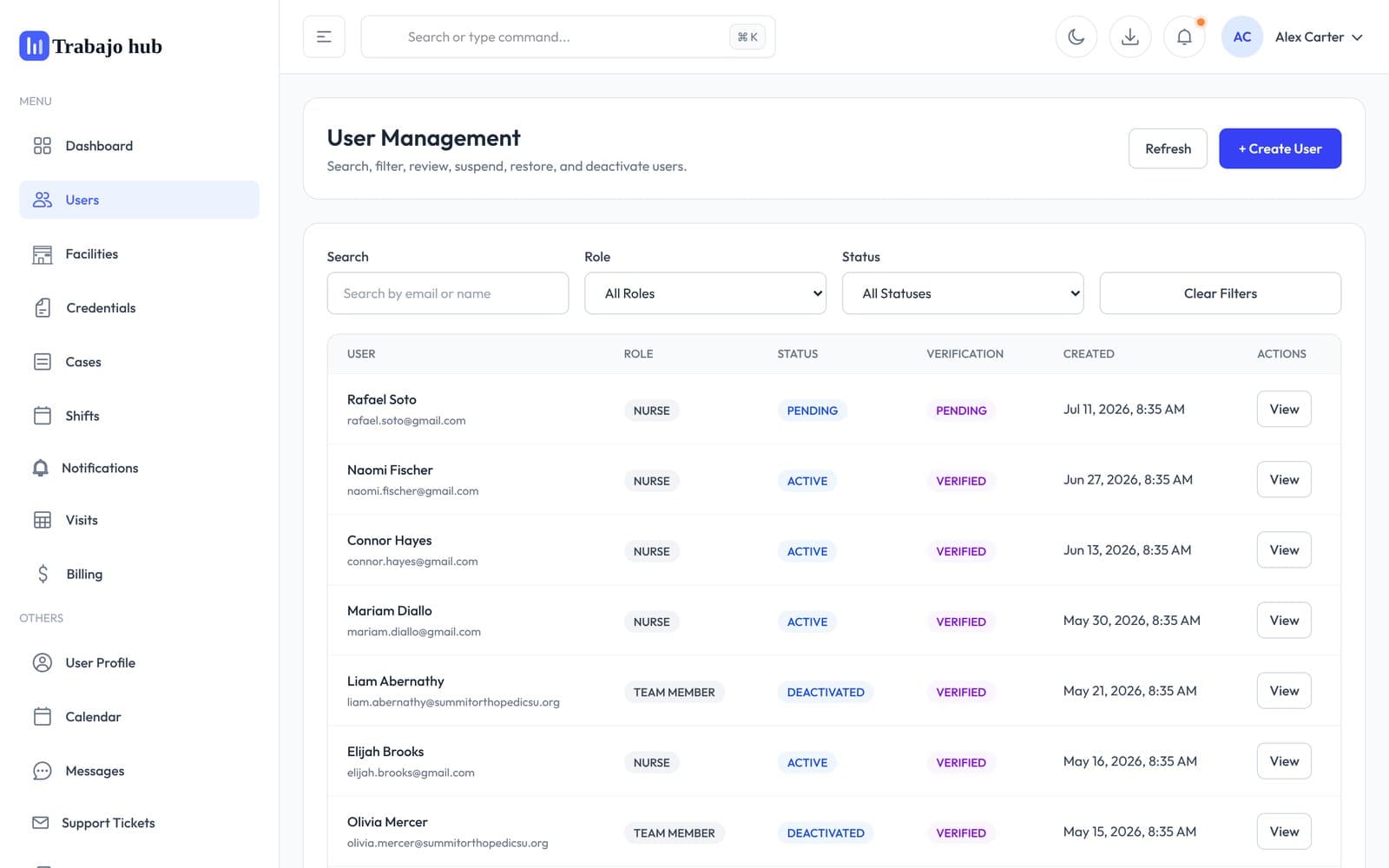
Task: Click the AC avatar circle
Action: tap(1241, 36)
